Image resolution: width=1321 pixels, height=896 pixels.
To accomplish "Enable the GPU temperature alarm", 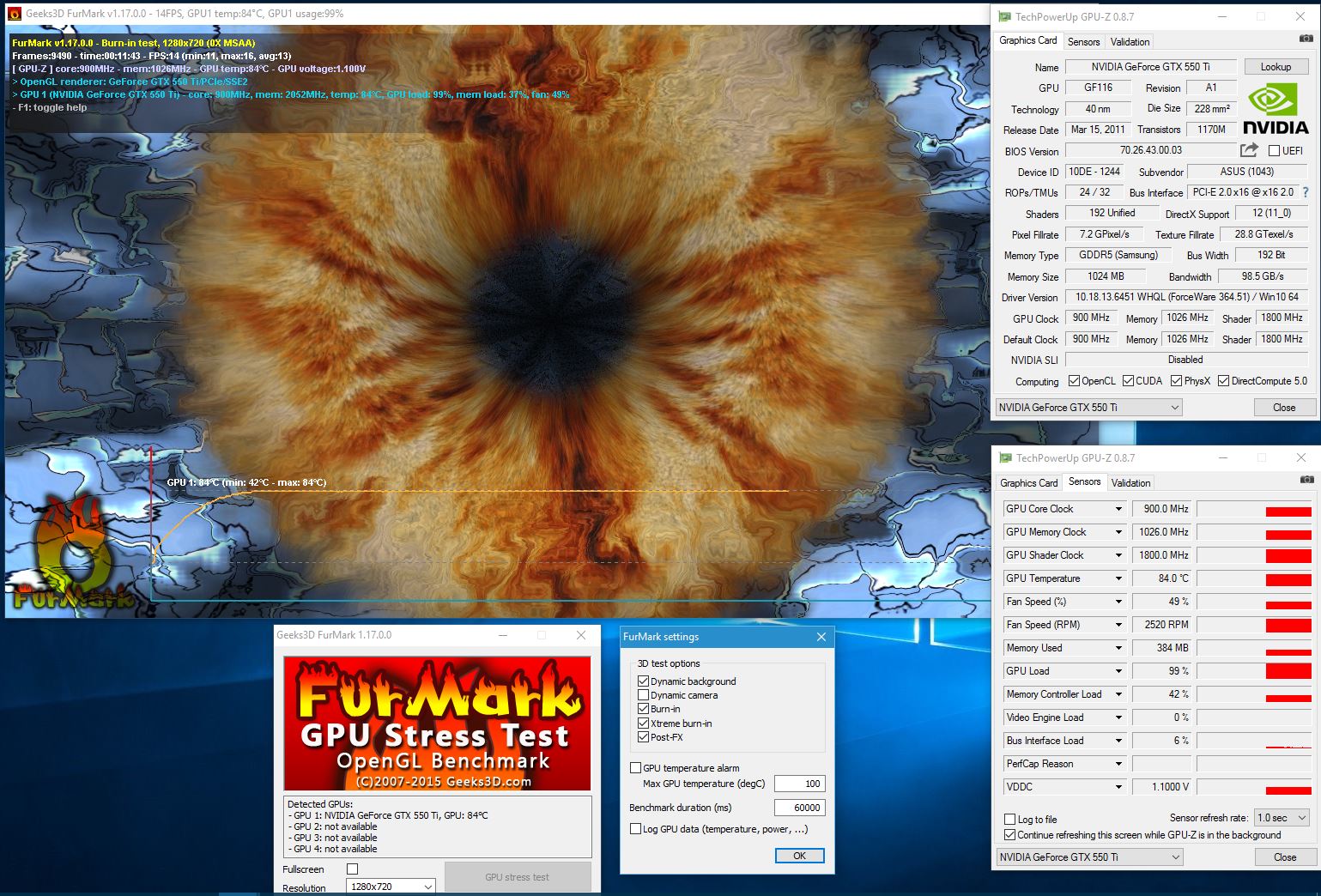I will pos(636,768).
